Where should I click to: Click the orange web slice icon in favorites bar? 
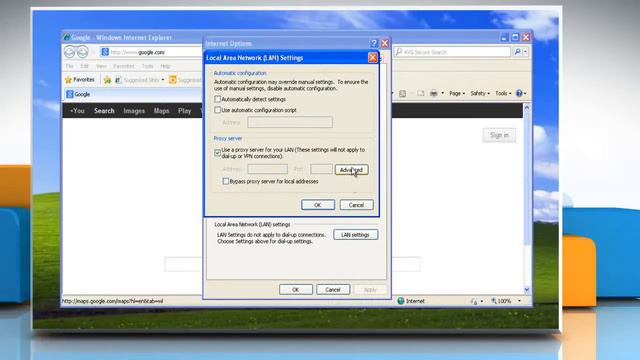pyautogui.click(x=173, y=80)
